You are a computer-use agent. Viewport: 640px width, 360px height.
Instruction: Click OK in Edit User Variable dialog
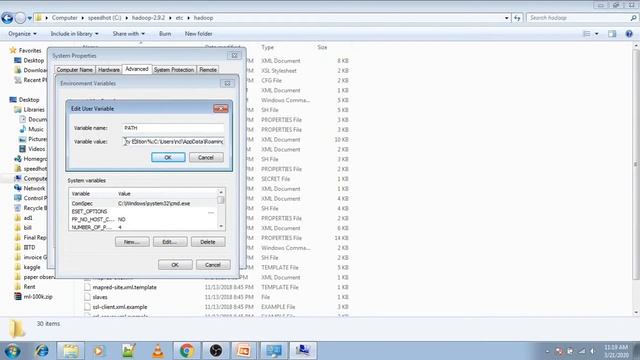pos(168,158)
